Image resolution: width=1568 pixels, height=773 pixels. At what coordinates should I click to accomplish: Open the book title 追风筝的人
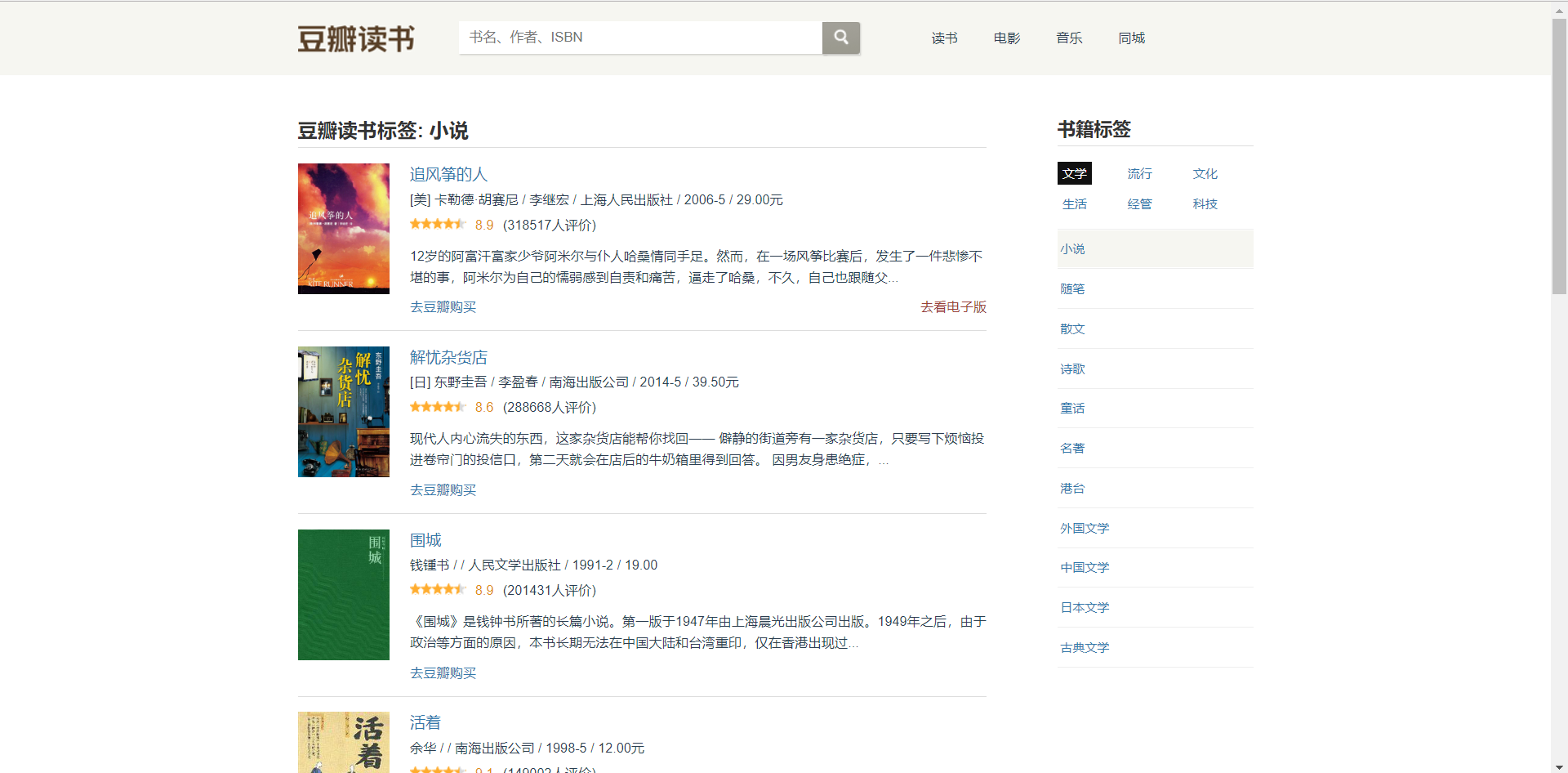pos(448,174)
